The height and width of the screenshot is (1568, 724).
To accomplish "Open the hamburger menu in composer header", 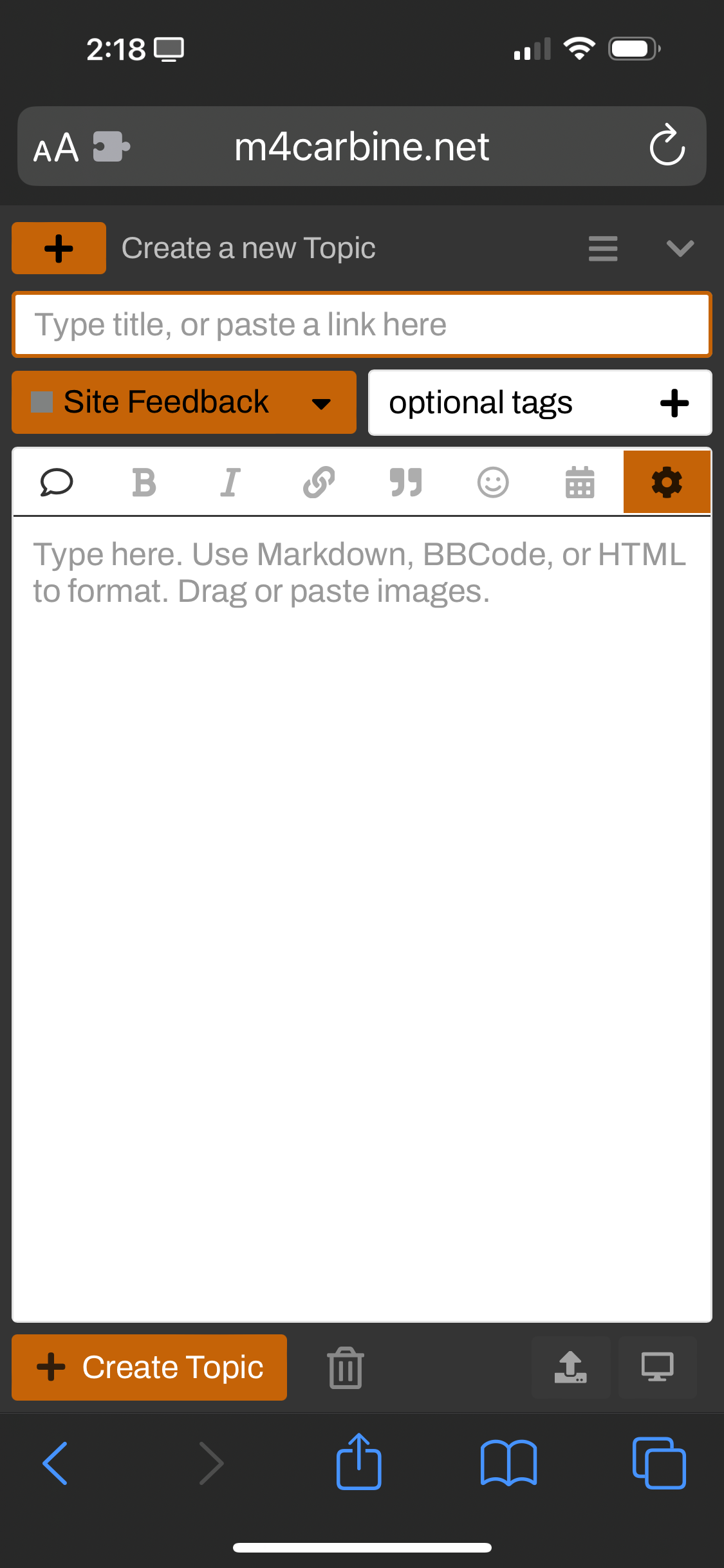I will pos(603,248).
